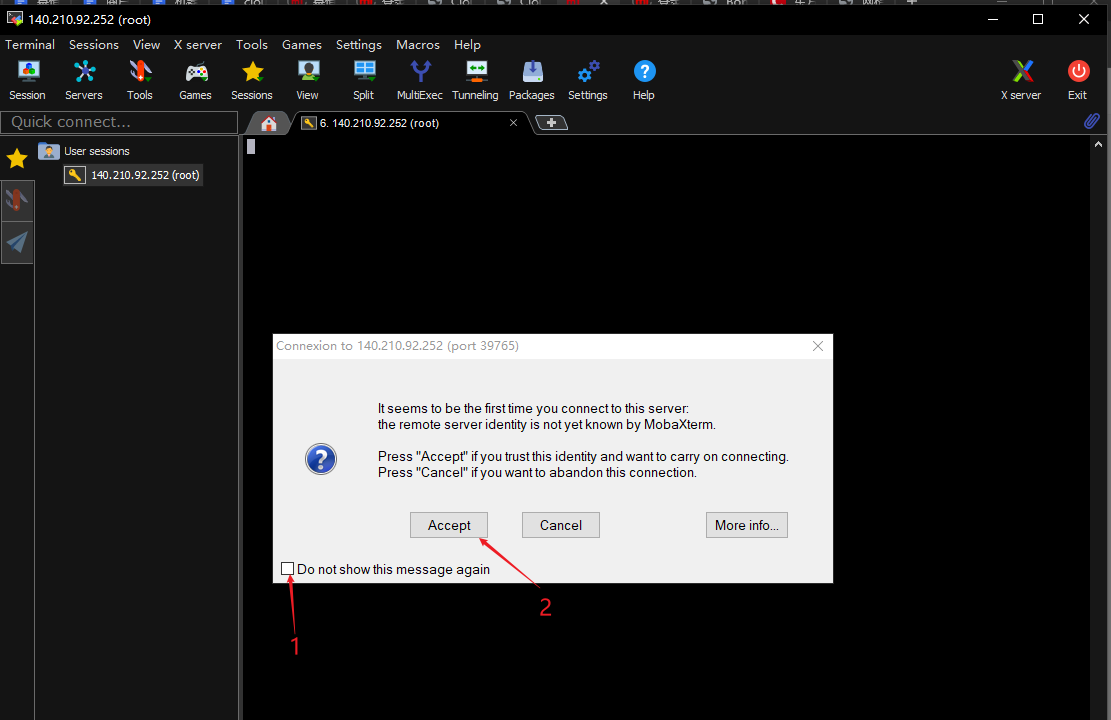Enable "Do not show this message again"
The width and height of the screenshot is (1111, 720).
click(x=288, y=569)
